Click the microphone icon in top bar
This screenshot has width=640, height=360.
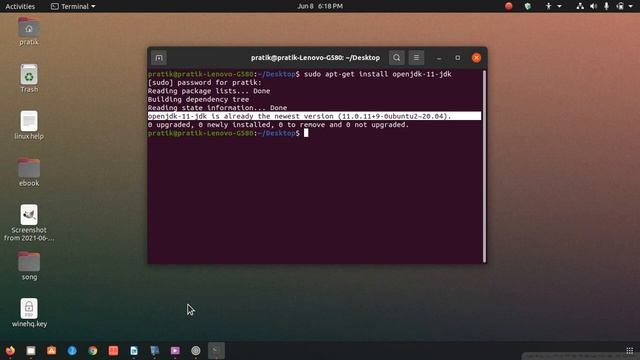(x=607, y=6)
